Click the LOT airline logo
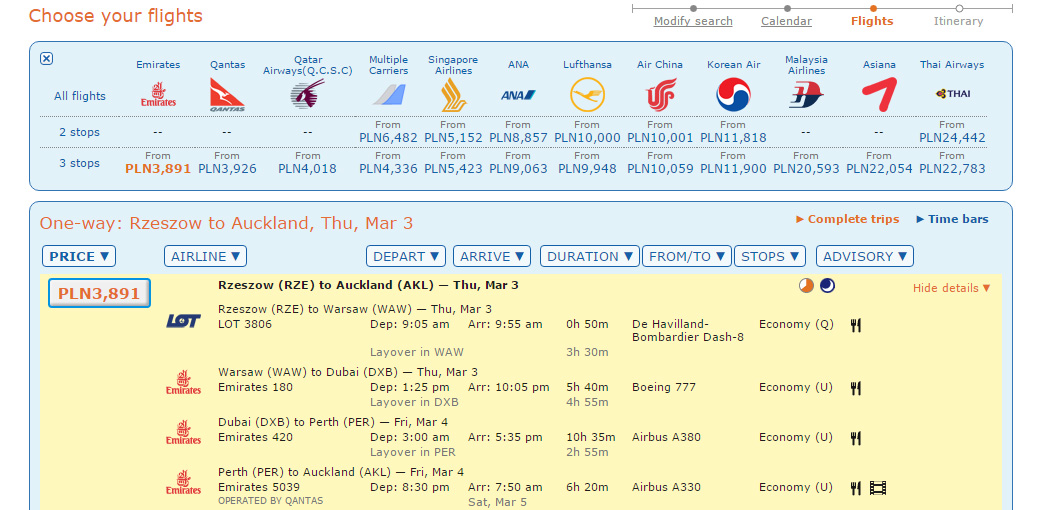This screenshot has width=1050, height=510. (x=183, y=321)
